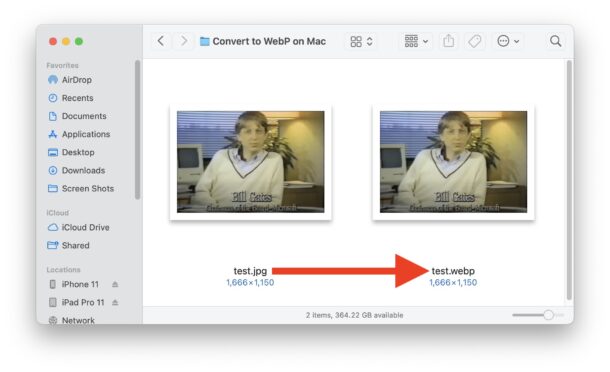Click the '2 items, 364.22 GB available' status

[354, 315]
